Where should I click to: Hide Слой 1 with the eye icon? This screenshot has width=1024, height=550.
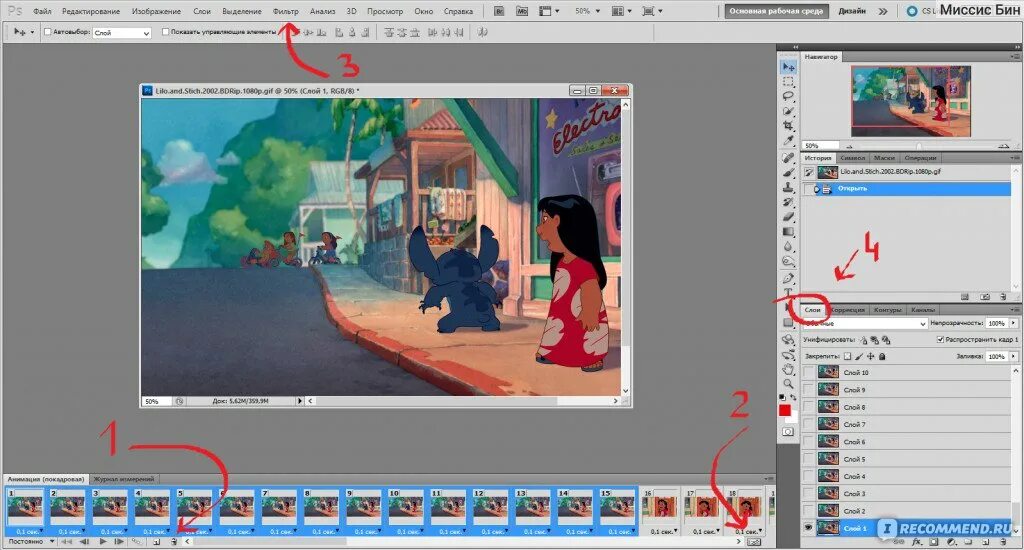pyautogui.click(x=808, y=528)
